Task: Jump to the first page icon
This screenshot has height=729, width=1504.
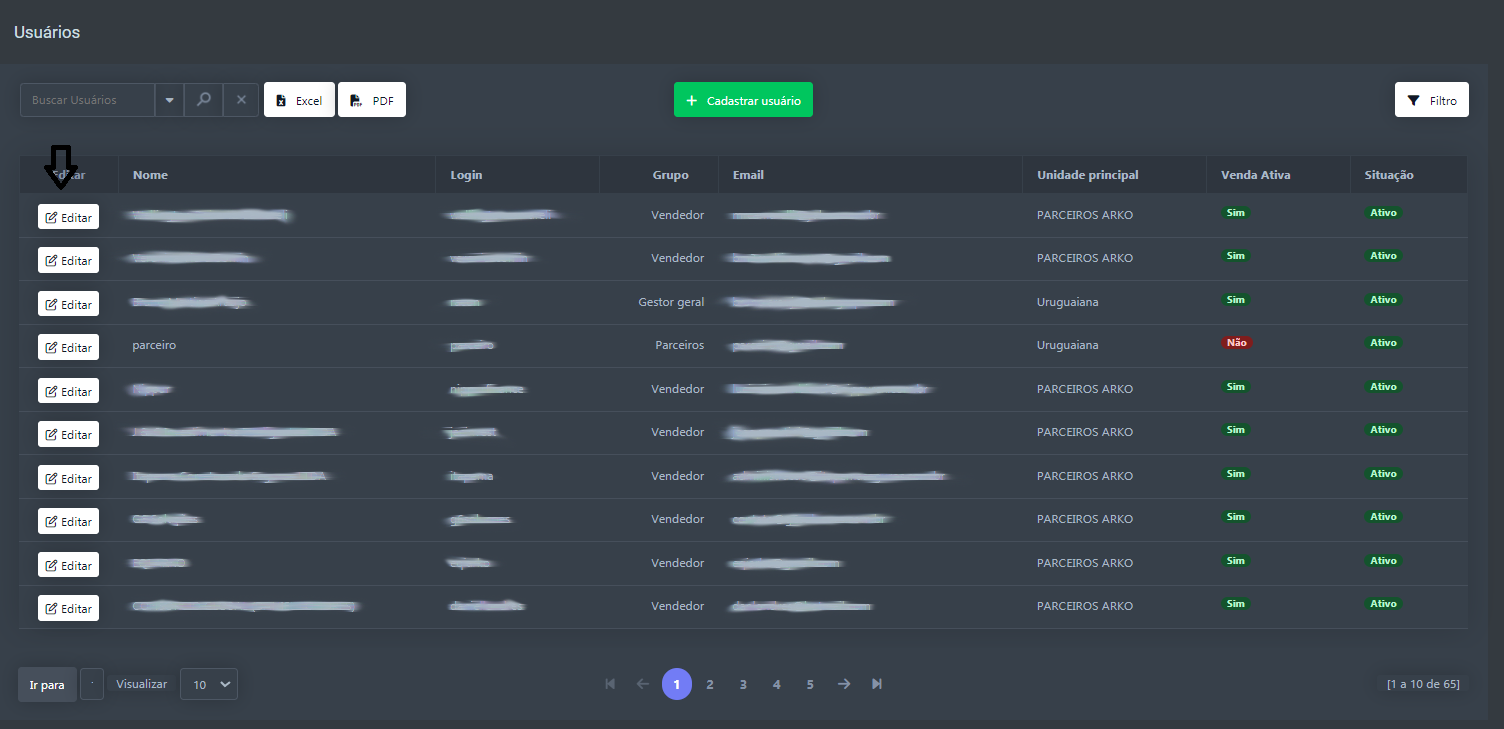Action: coord(610,684)
